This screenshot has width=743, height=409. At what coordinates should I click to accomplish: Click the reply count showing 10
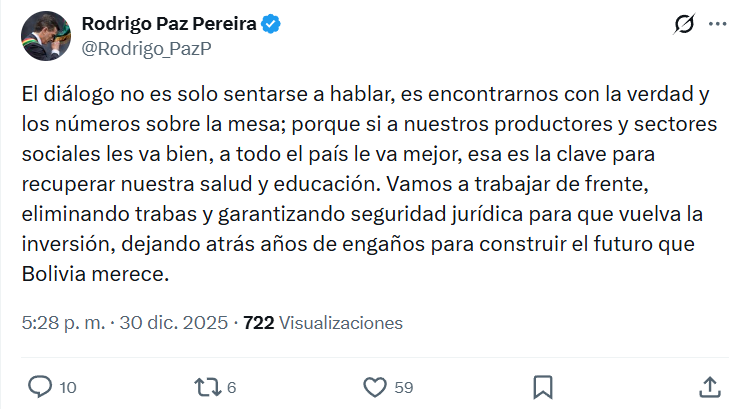(66, 387)
